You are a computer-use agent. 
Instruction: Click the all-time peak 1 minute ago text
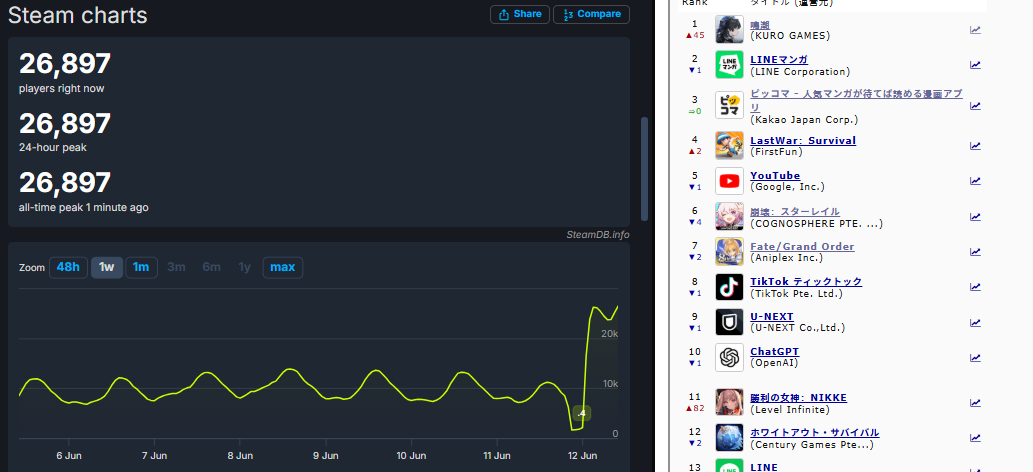tap(84, 207)
